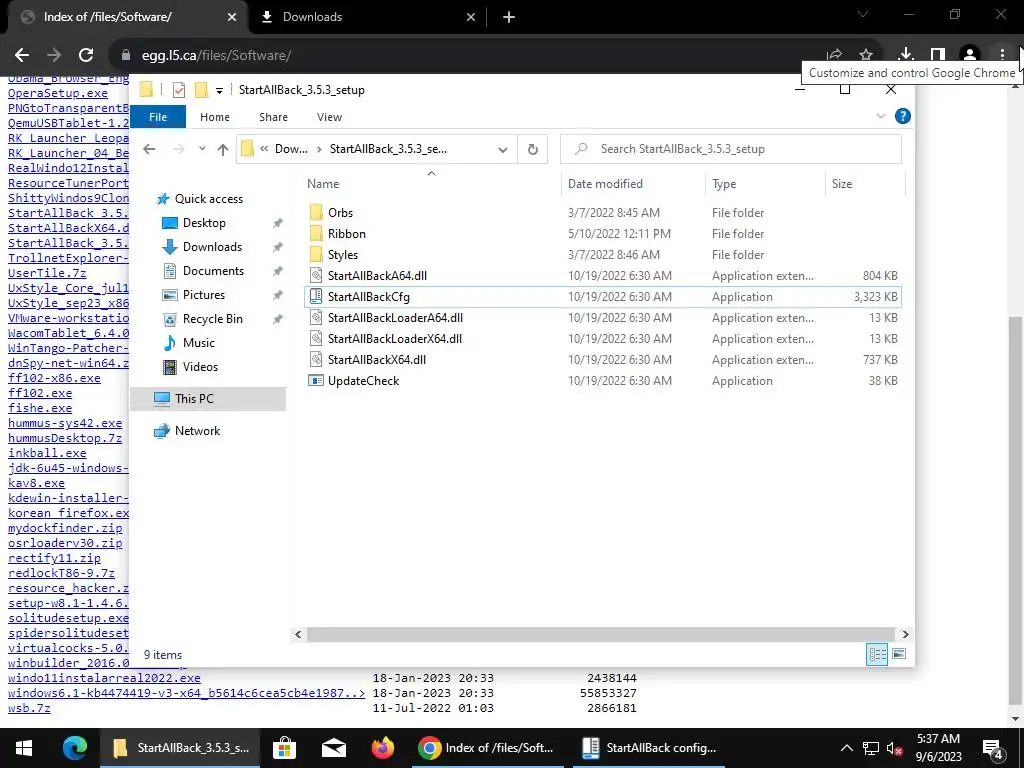Open Videos in navigation pane
The width and height of the screenshot is (1024, 768).
click(x=200, y=367)
